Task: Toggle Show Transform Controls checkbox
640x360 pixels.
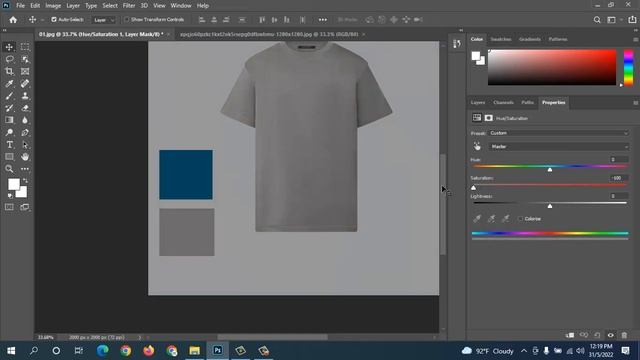Action: (127, 19)
